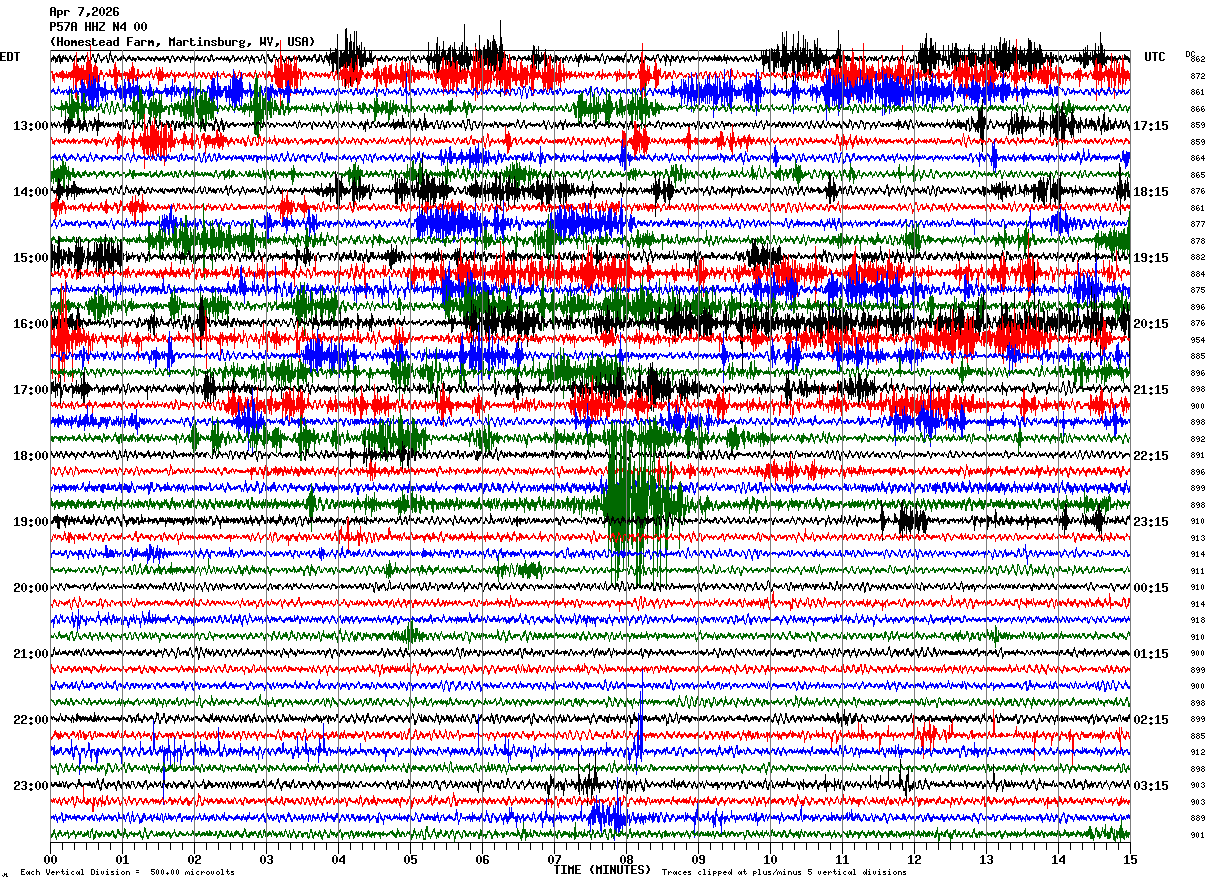The image size is (1210, 886).
Task: Click the x-axis minute tick label '08'
Action: pyautogui.click(x=626, y=858)
